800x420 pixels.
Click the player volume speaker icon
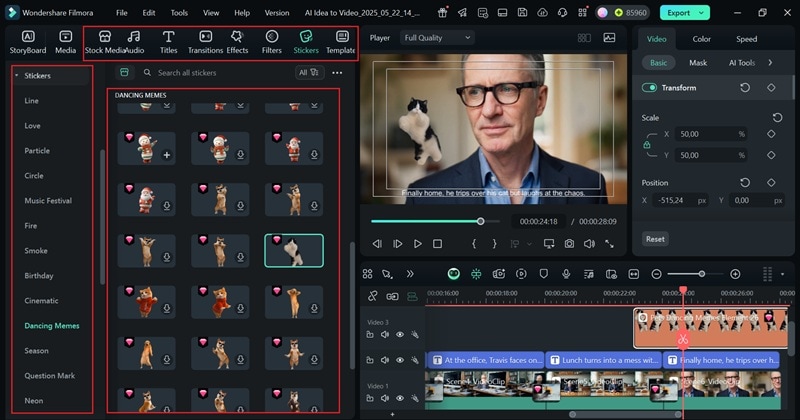[589, 244]
